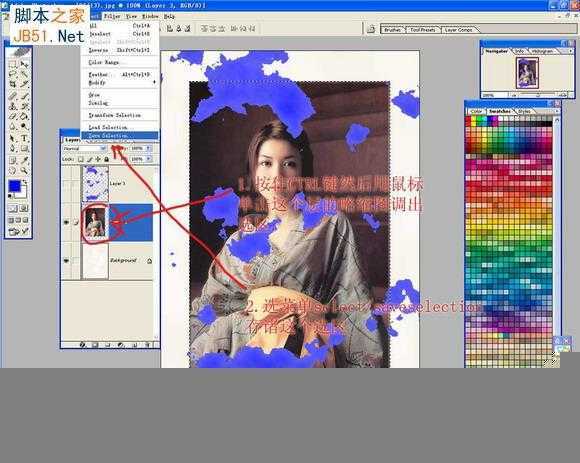
Task: Select the Path Selection tool
Action: coord(13,138)
